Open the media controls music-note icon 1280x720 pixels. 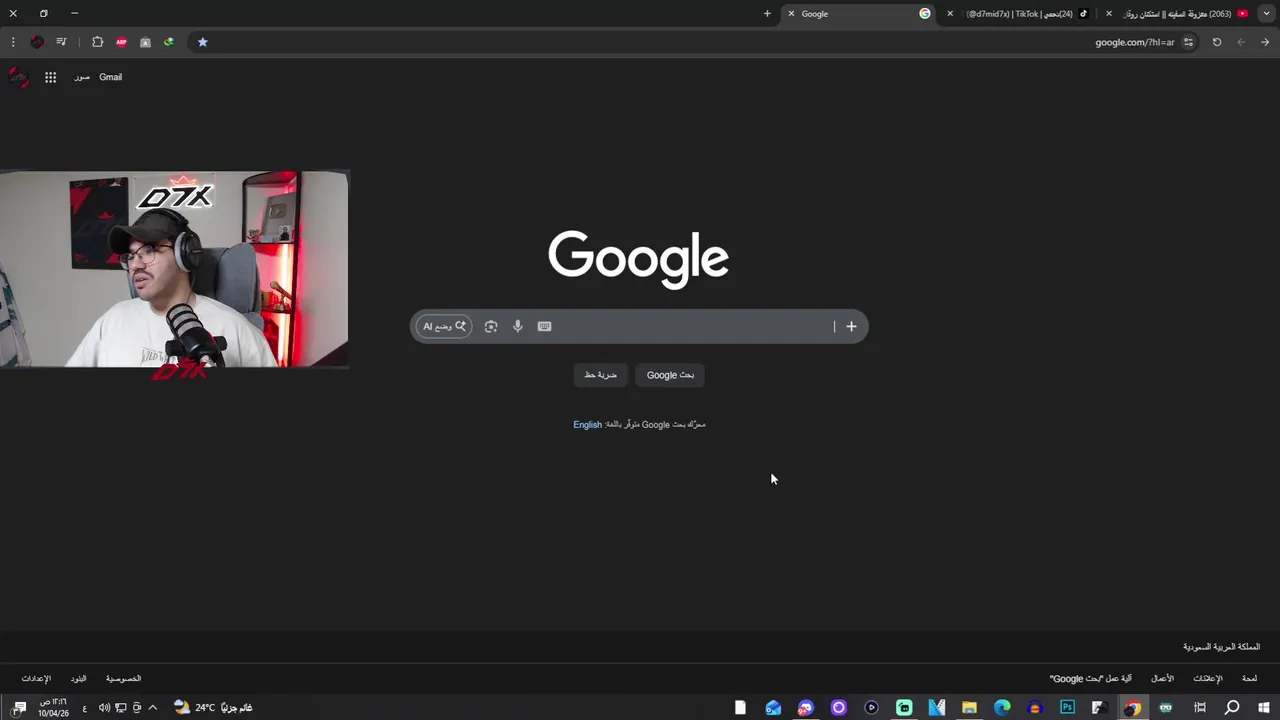(x=61, y=42)
